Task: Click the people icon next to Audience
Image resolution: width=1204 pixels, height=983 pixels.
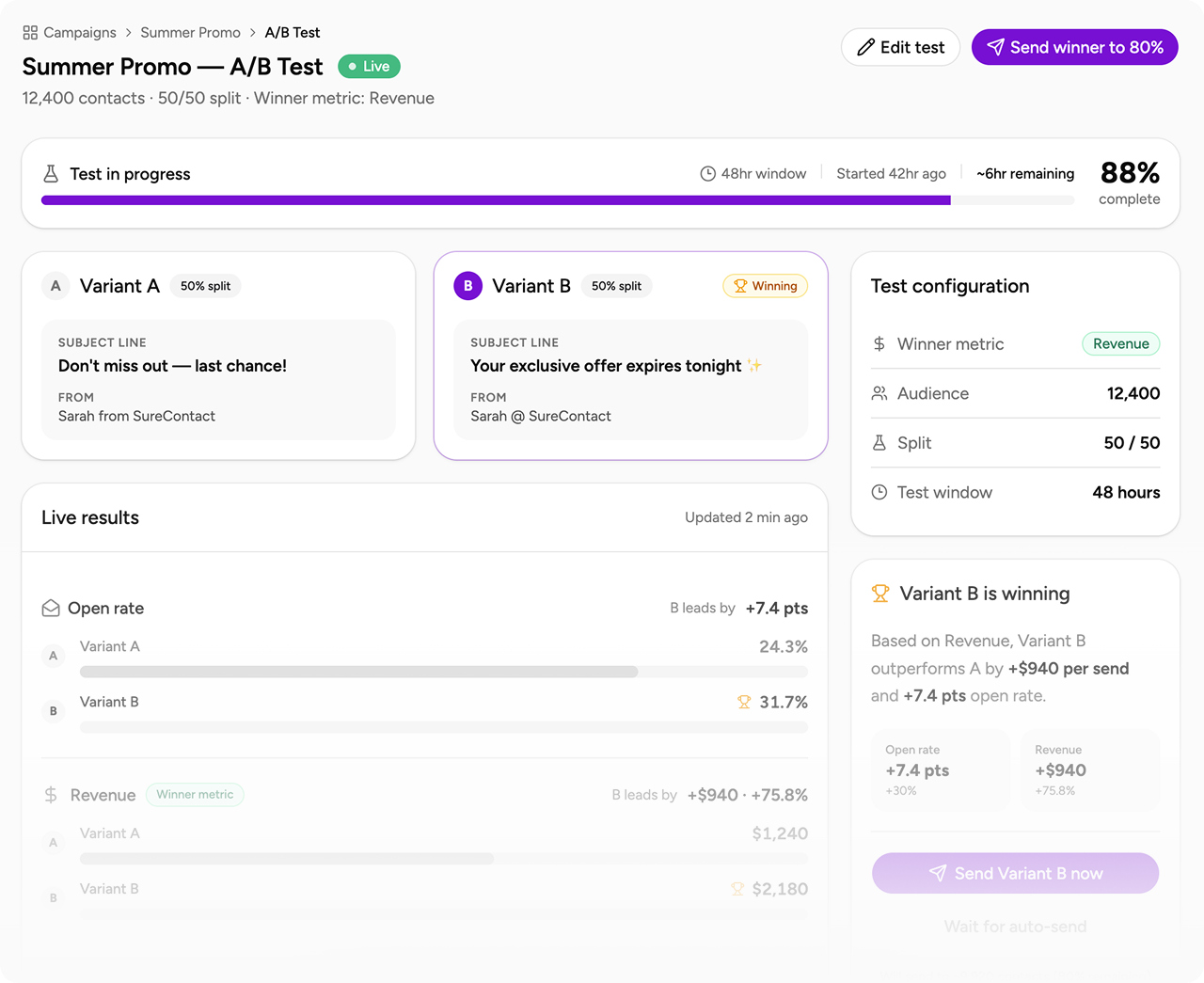Action: tap(879, 393)
